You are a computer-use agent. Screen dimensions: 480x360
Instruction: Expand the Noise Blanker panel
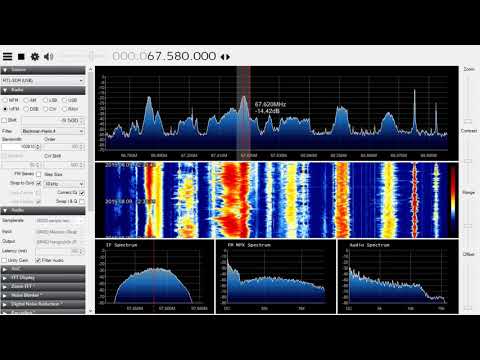(x=43, y=295)
